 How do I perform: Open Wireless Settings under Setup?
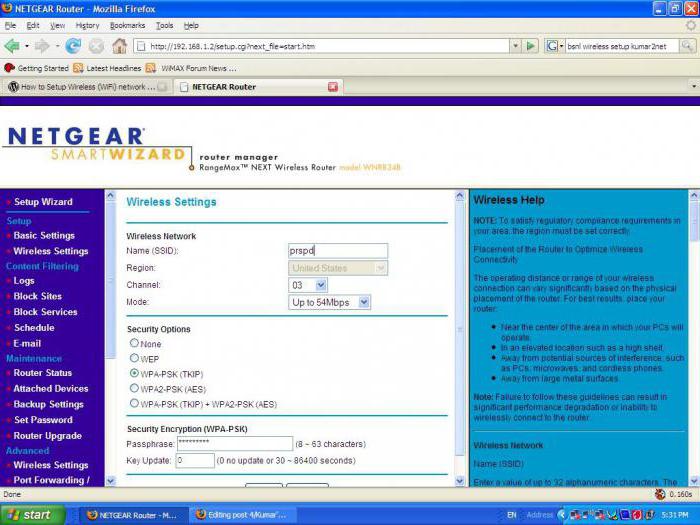point(50,251)
